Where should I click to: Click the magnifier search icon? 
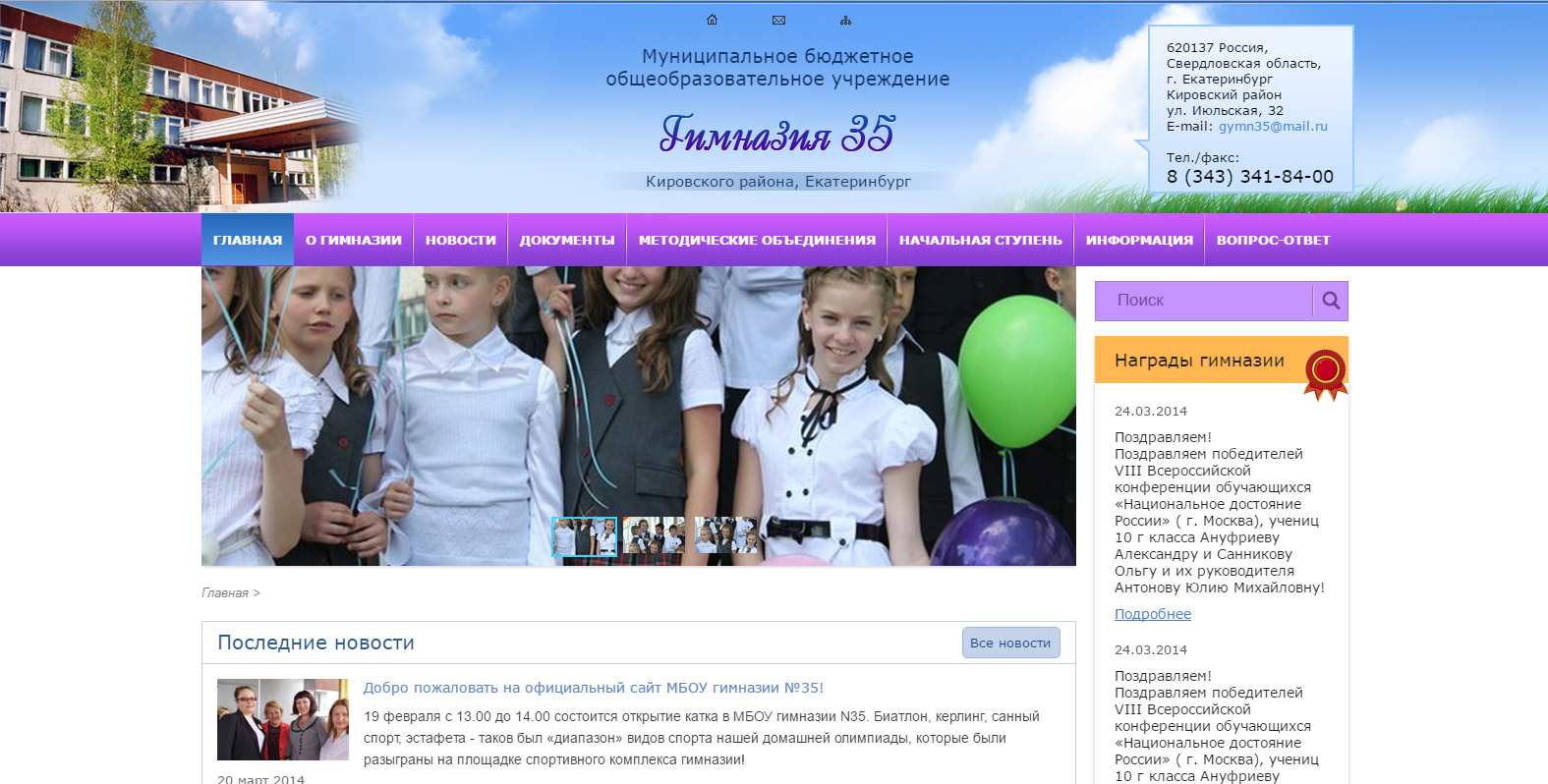pos(1331,301)
